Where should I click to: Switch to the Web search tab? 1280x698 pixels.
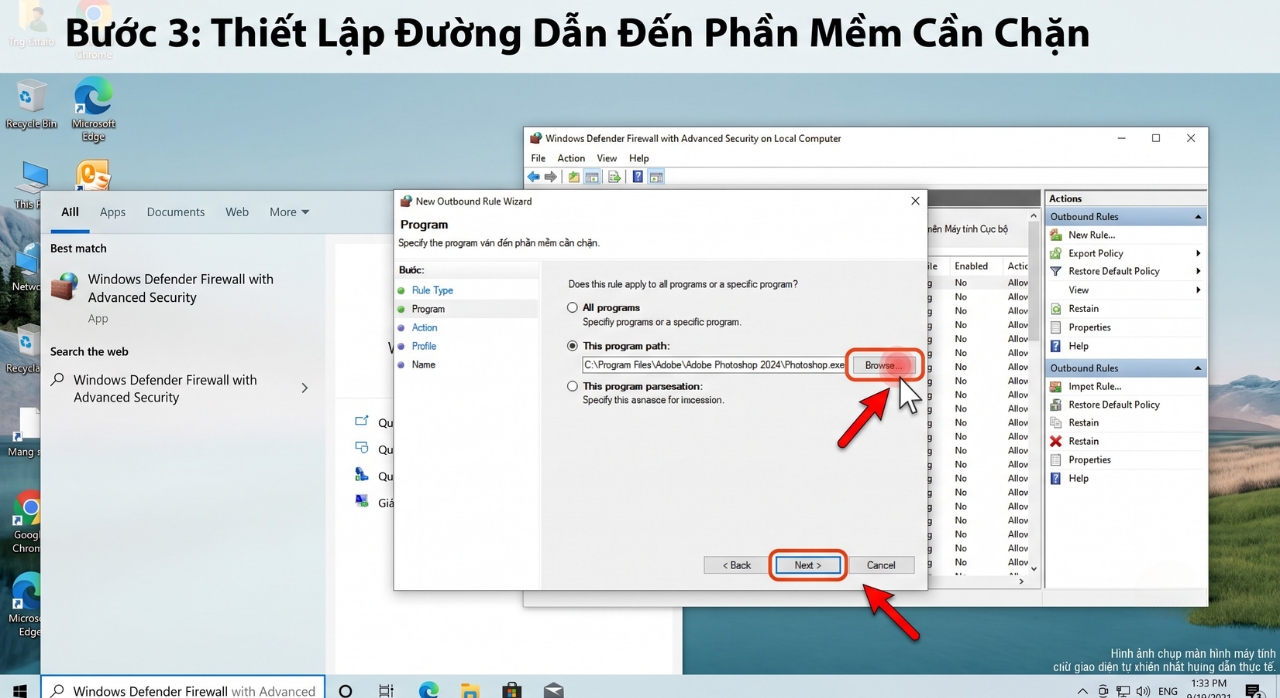pos(237,212)
